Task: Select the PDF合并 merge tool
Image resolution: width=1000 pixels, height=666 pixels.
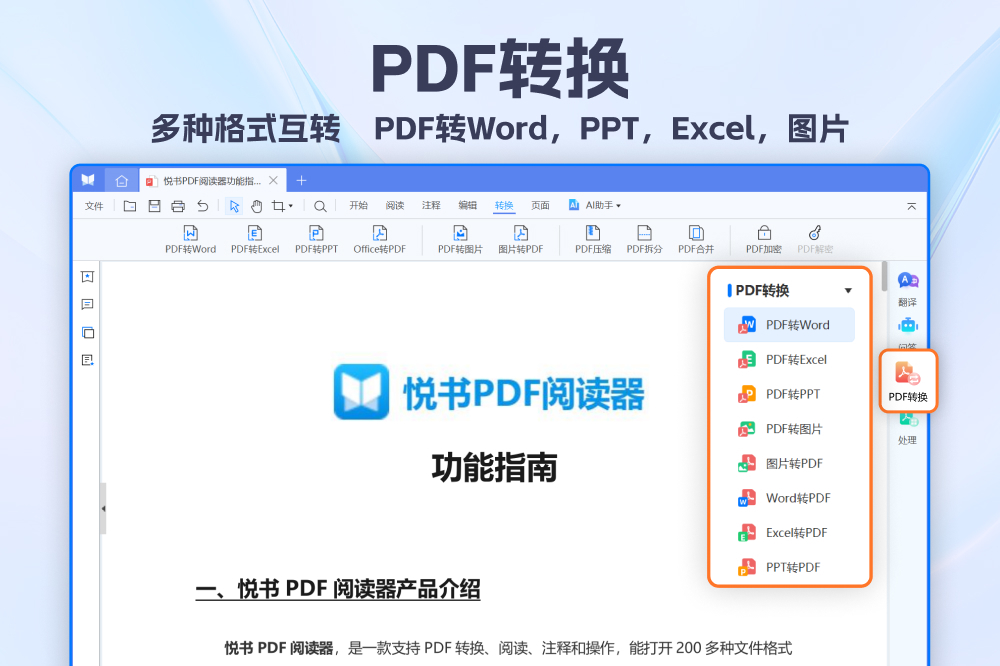Action: 696,238
